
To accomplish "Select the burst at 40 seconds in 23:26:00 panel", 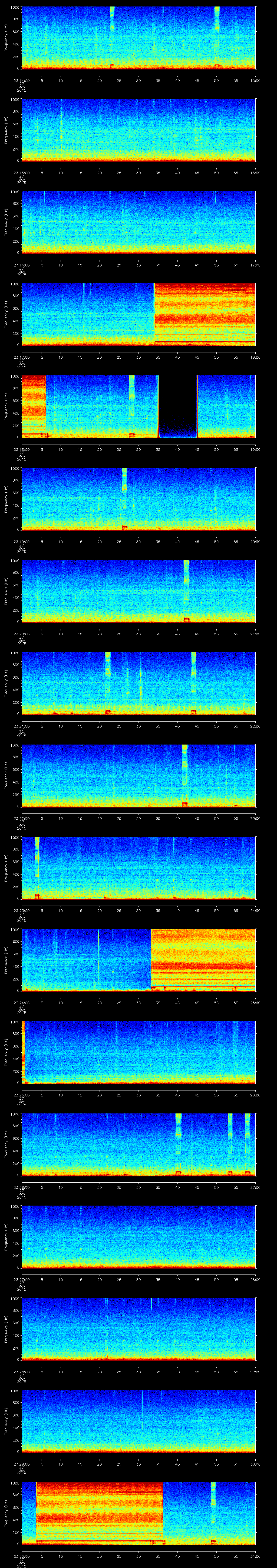I will (178, 1144).
